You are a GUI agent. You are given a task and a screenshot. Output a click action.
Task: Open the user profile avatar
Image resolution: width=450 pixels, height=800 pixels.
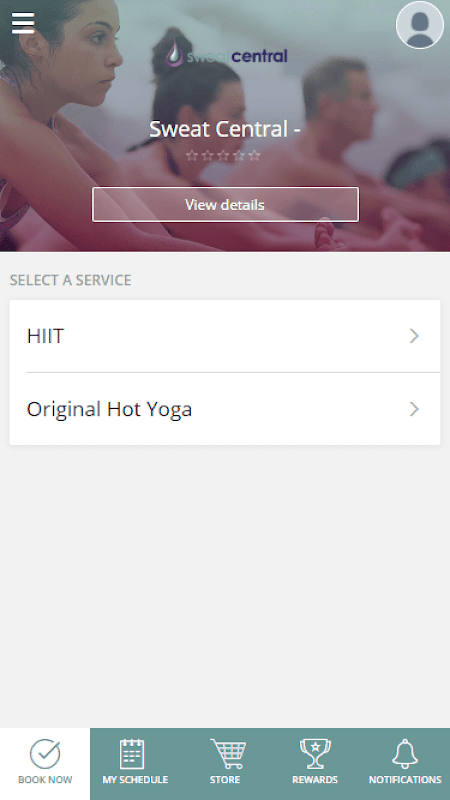tap(419, 24)
